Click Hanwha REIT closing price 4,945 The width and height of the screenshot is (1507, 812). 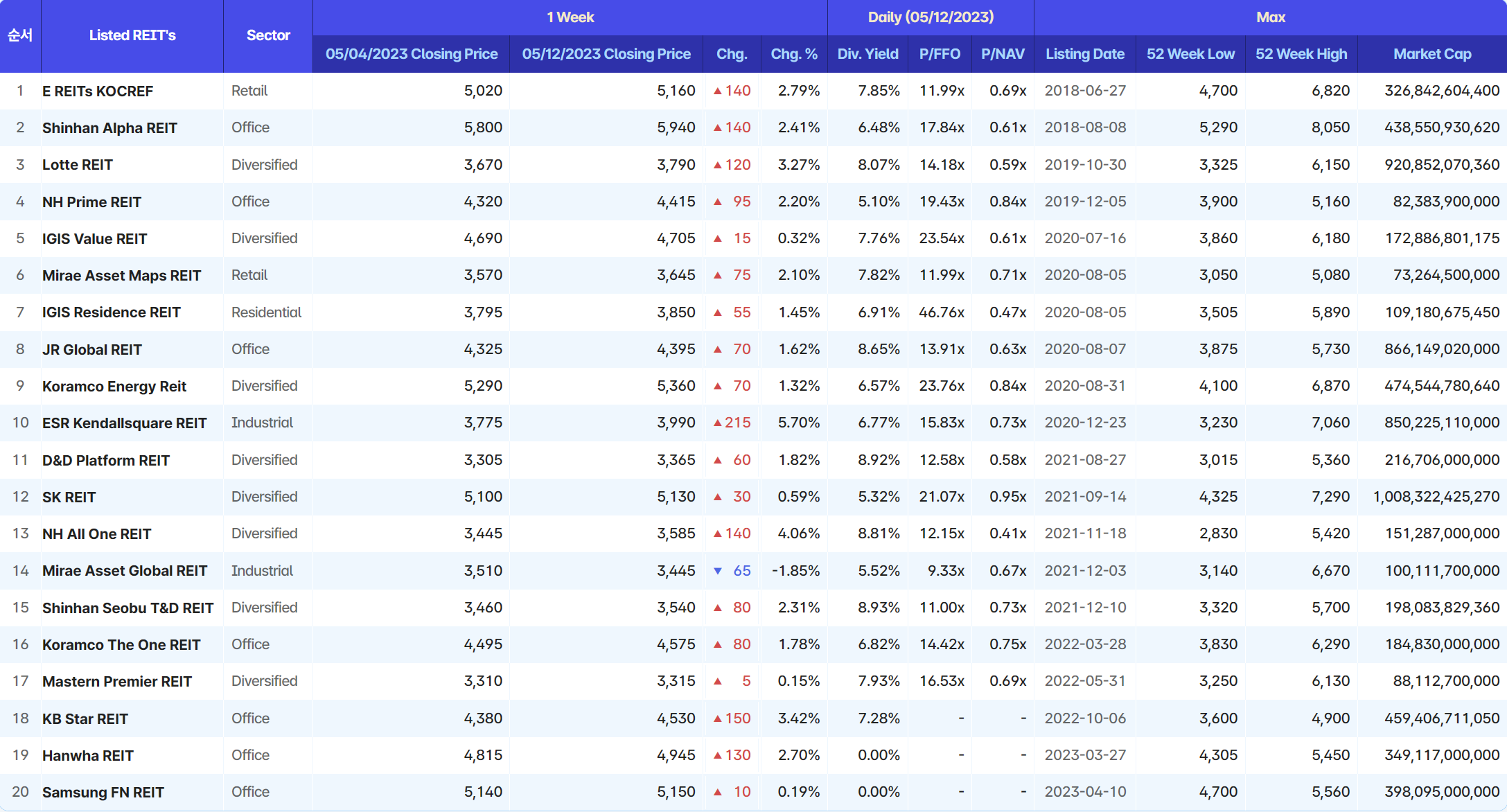[676, 755]
